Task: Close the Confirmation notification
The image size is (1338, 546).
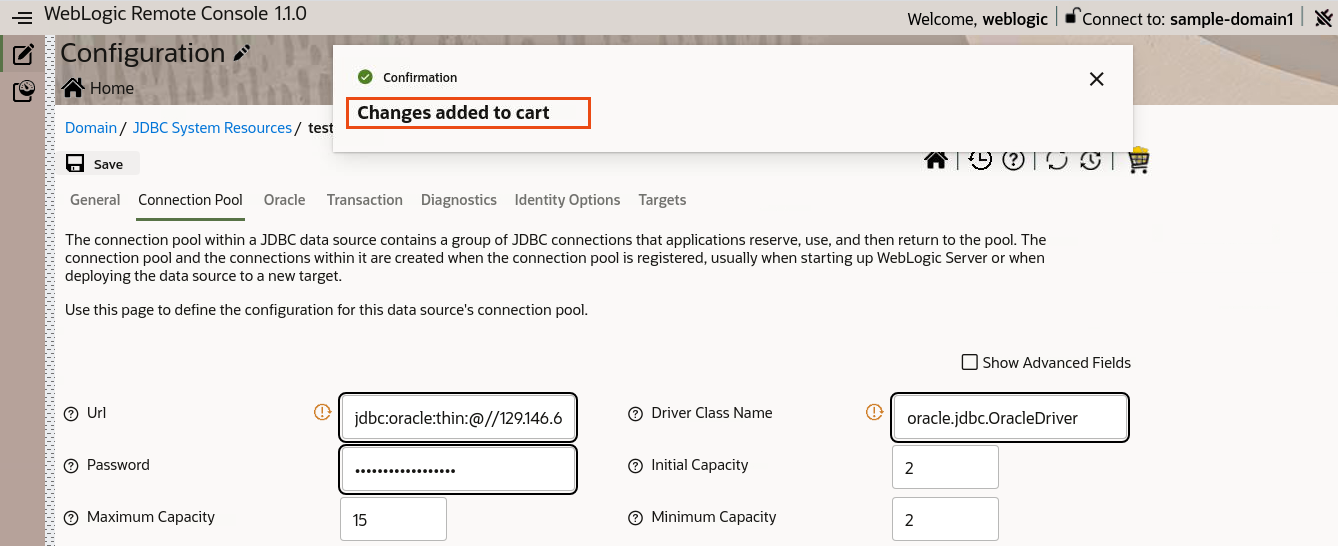Action: (1096, 79)
